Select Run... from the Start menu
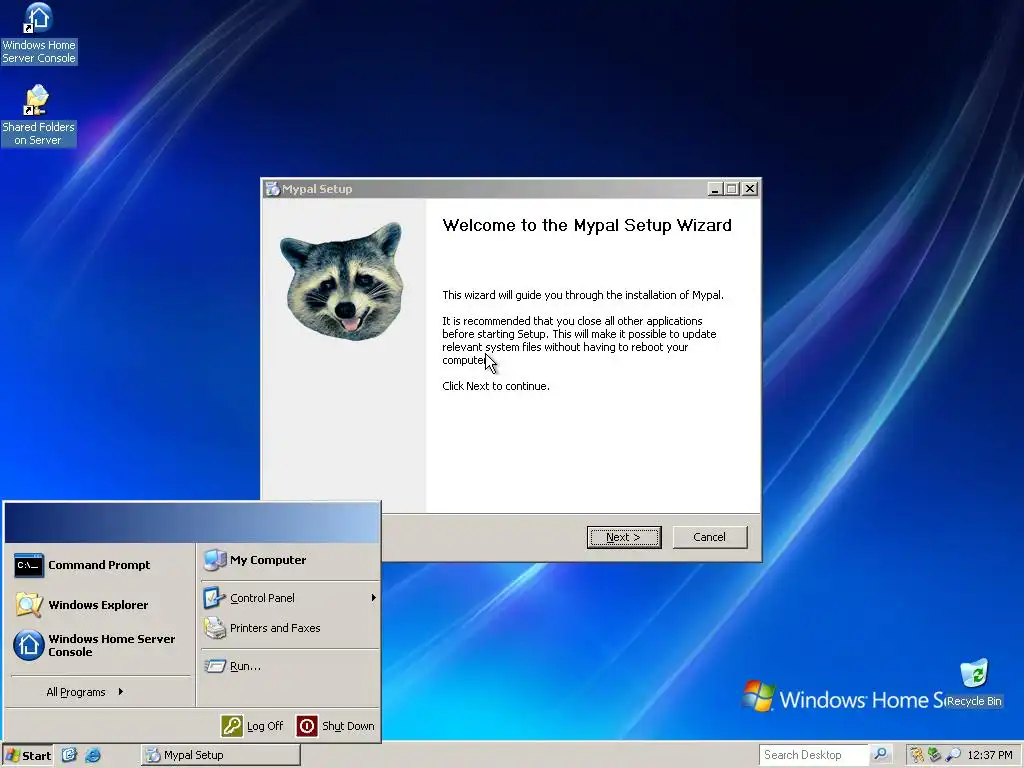 click(x=290, y=666)
